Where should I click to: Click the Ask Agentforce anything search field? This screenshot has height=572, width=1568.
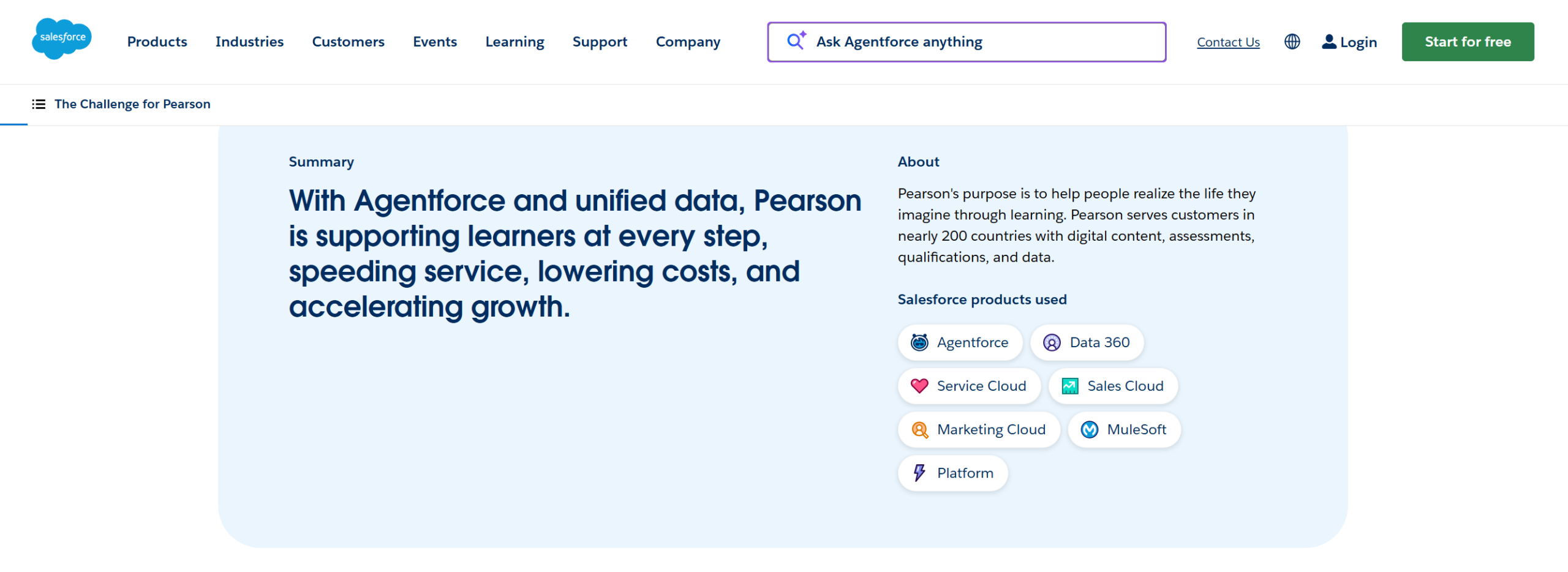point(967,42)
